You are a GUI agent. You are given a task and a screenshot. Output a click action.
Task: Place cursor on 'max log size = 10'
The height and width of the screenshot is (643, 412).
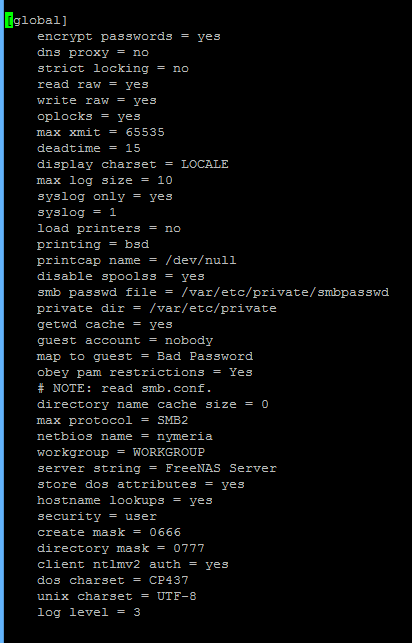tap(105, 180)
